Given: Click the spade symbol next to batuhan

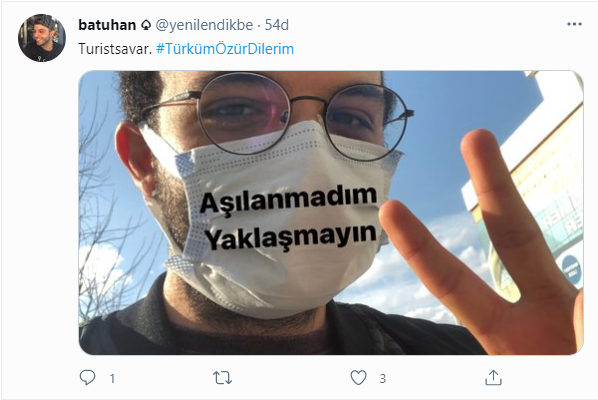Looking at the screenshot, I should click(146, 25).
